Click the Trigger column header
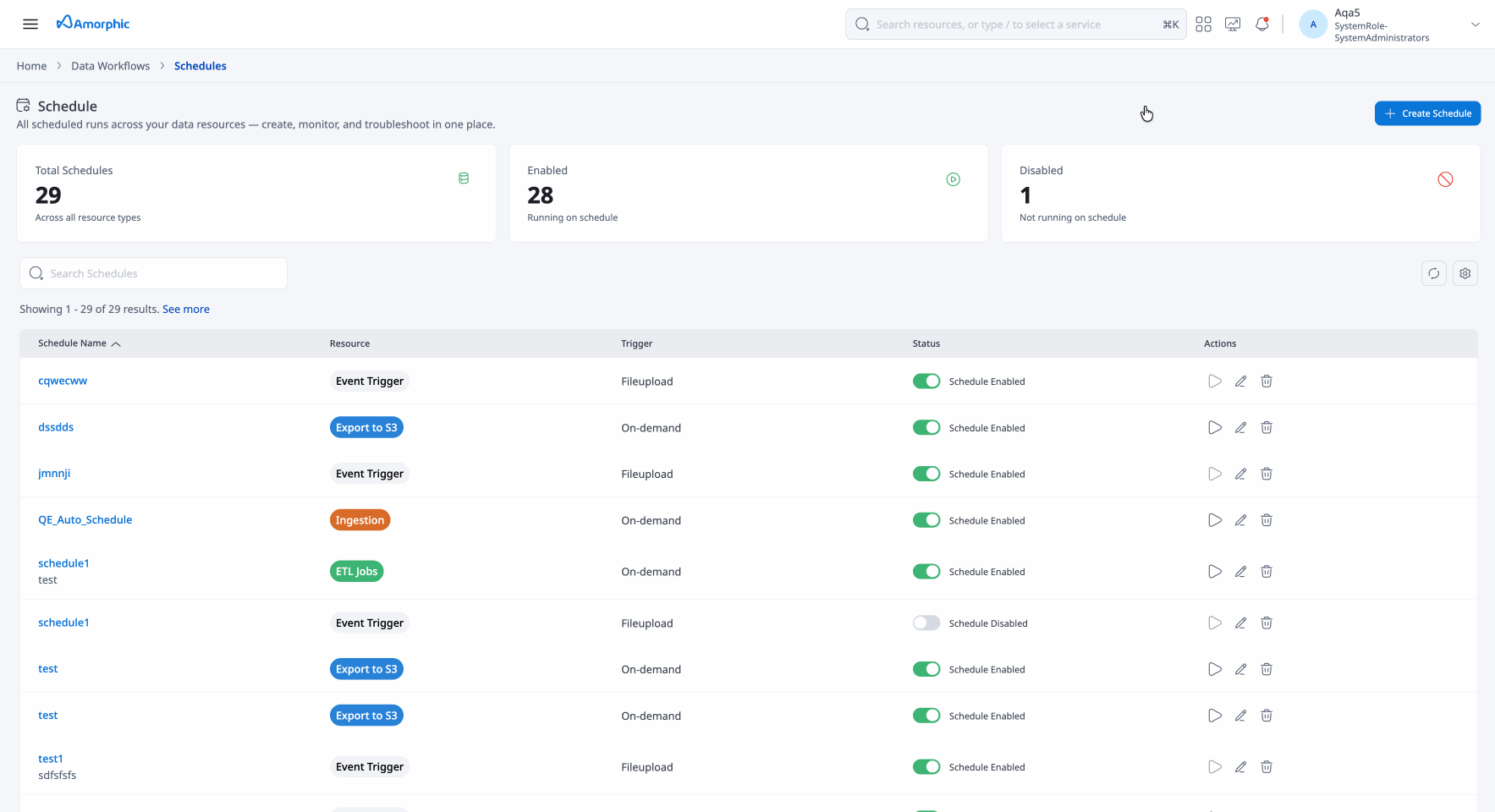The width and height of the screenshot is (1495, 812). point(637,343)
